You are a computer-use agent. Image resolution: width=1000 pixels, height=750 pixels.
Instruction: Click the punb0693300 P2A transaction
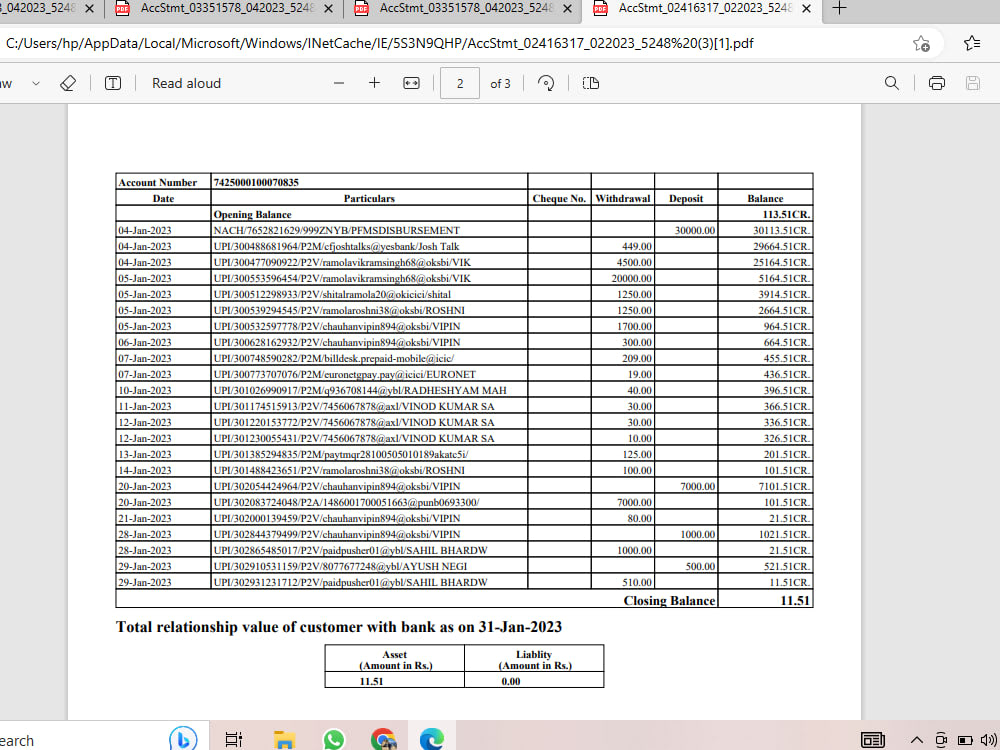coord(346,502)
